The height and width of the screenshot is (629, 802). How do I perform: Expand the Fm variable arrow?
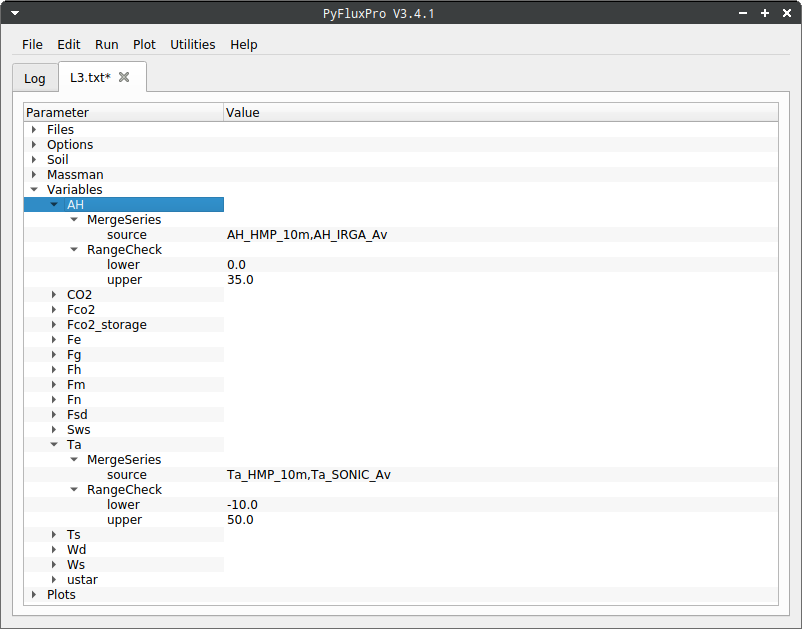coord(54,385)
